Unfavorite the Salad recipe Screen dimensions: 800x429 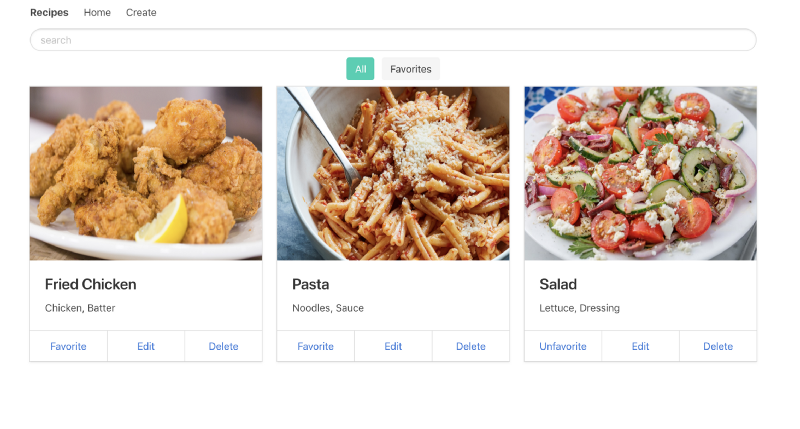click(x=563, y=346)
